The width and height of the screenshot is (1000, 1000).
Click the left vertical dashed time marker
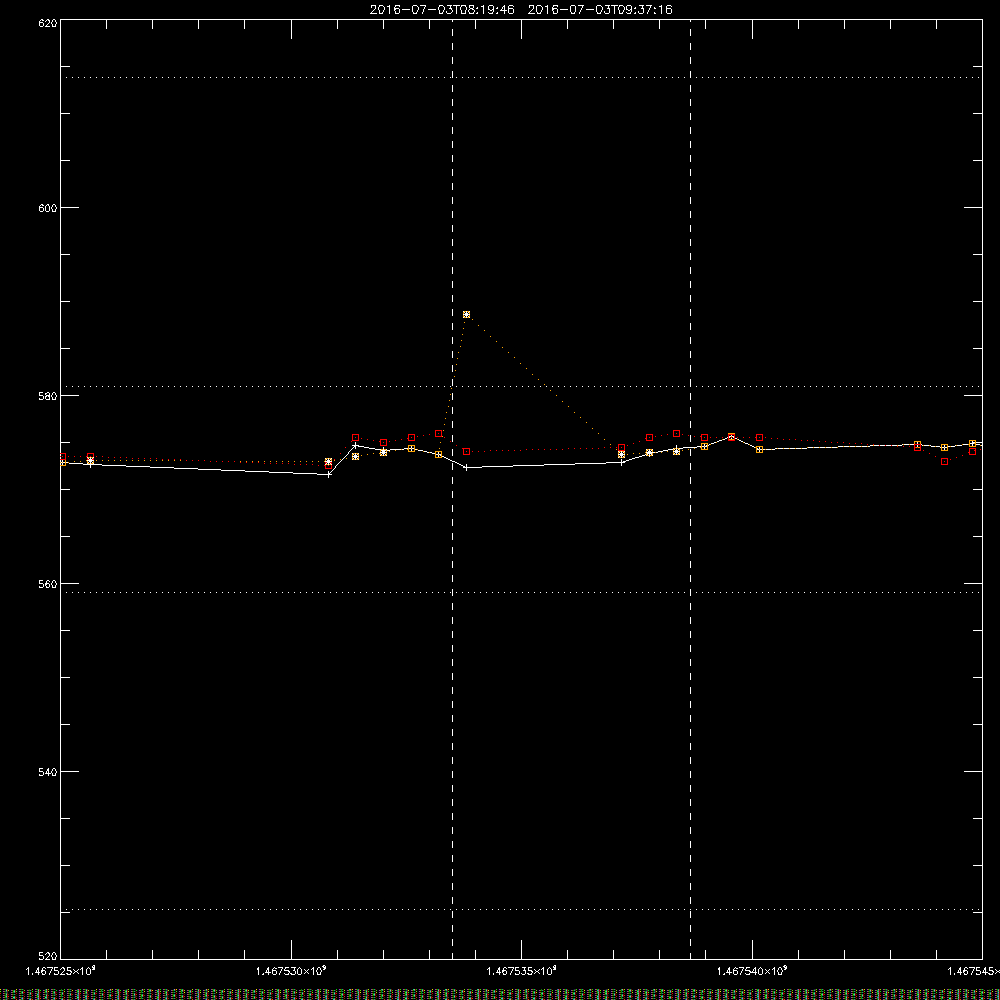452,489
